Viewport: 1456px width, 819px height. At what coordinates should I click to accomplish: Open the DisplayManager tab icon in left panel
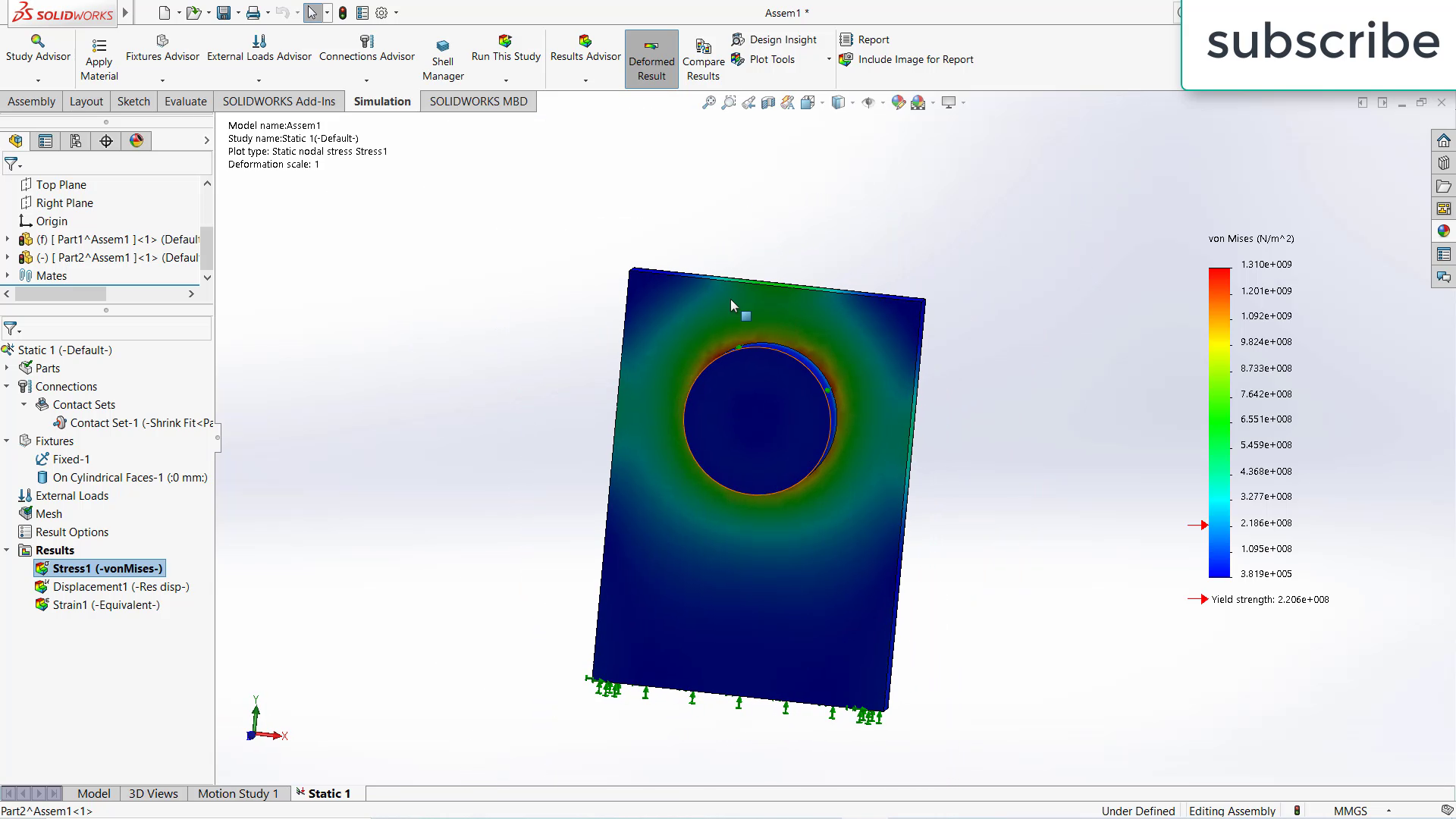136,140
